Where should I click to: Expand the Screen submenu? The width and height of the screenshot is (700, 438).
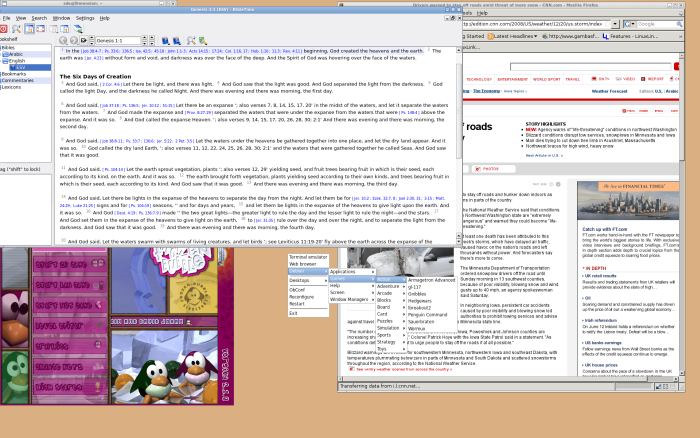click(352, 292)
